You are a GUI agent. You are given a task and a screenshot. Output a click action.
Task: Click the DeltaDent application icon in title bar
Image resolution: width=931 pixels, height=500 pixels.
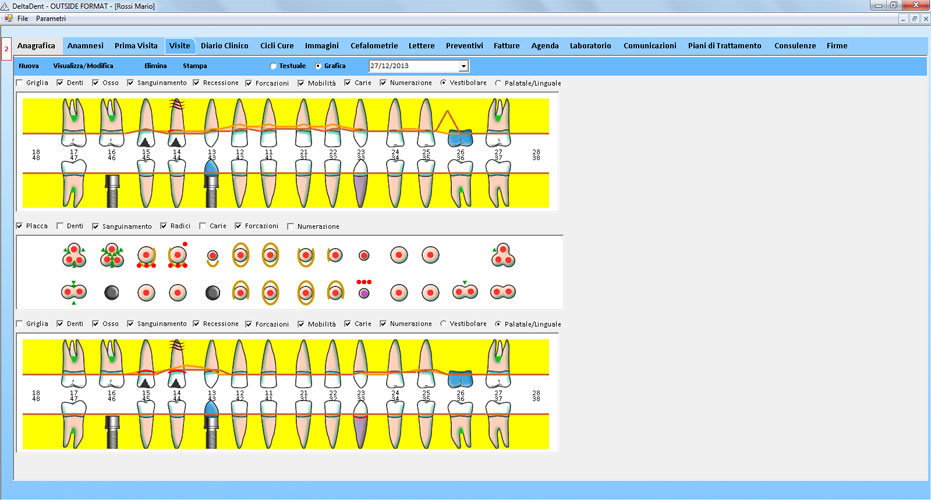pyautogui.click(x=5, y=5)
